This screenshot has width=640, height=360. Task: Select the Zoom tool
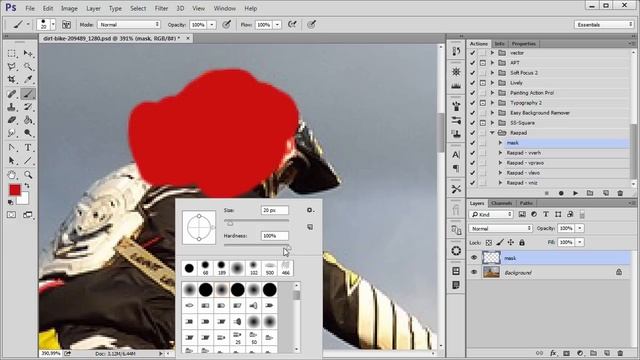click(x=28, y=175)
